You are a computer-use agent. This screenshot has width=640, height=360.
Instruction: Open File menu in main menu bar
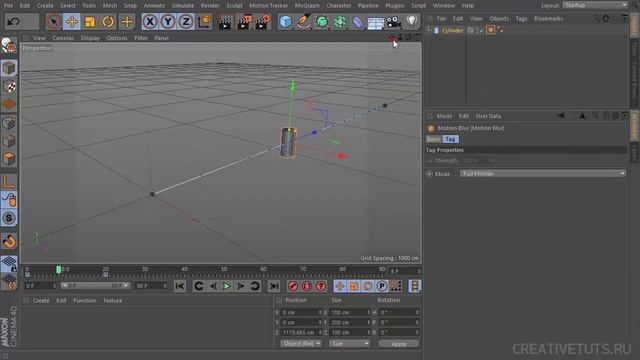(x=8, y=6)
